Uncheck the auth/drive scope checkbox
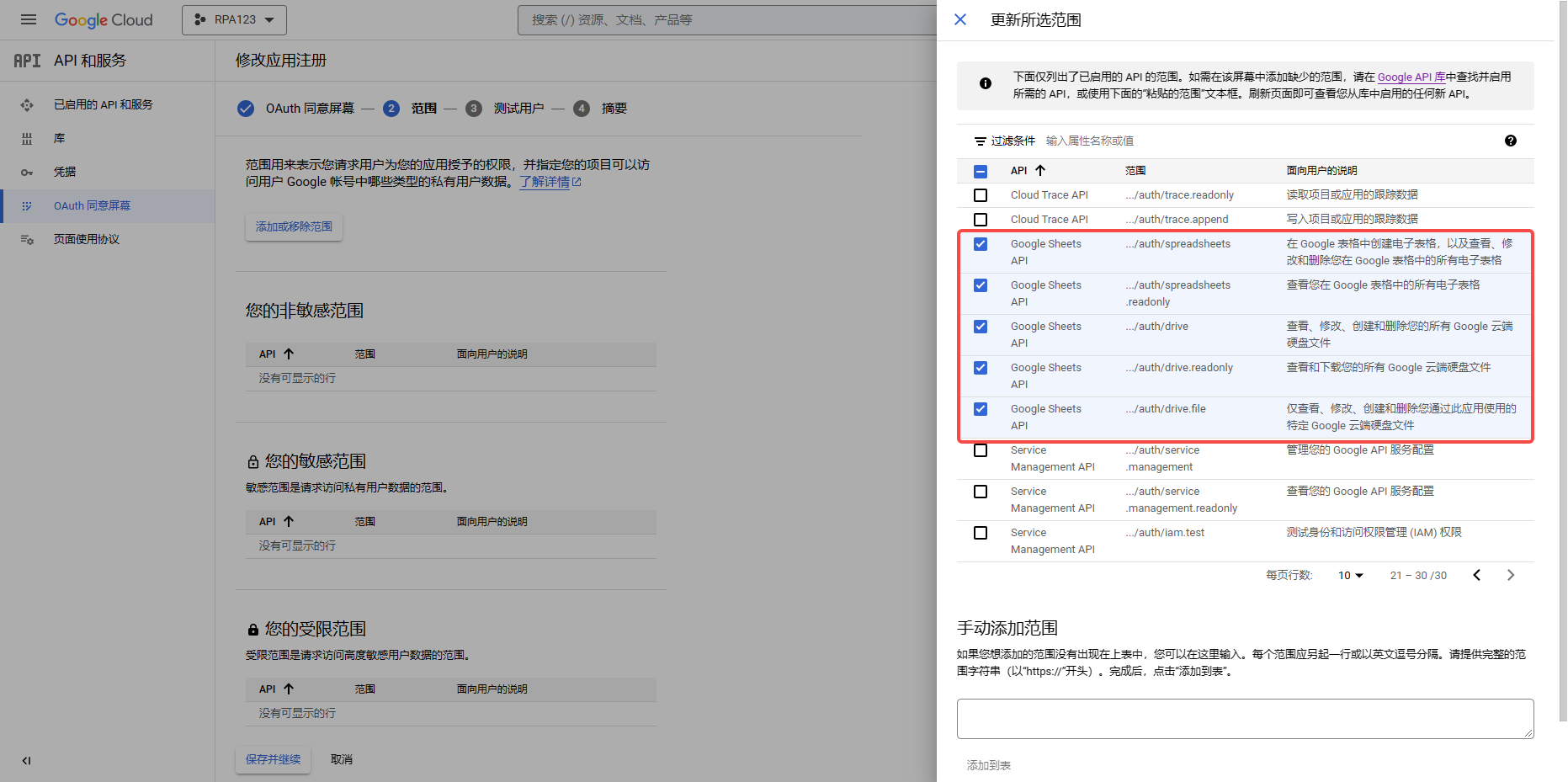The height and width of the screenshot is (782, 1568). (x=981, y=327)
